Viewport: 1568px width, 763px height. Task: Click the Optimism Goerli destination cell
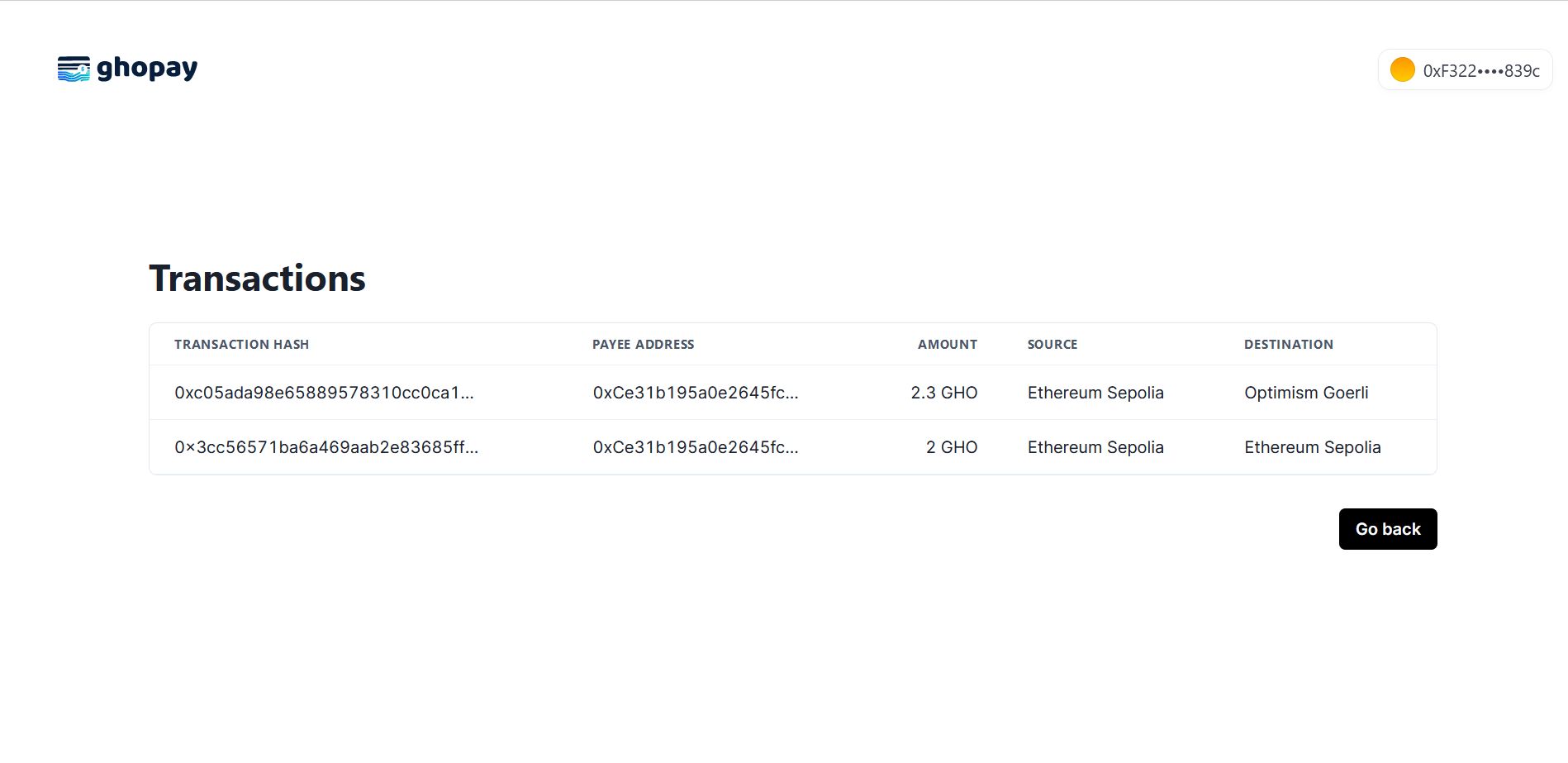1306,393
